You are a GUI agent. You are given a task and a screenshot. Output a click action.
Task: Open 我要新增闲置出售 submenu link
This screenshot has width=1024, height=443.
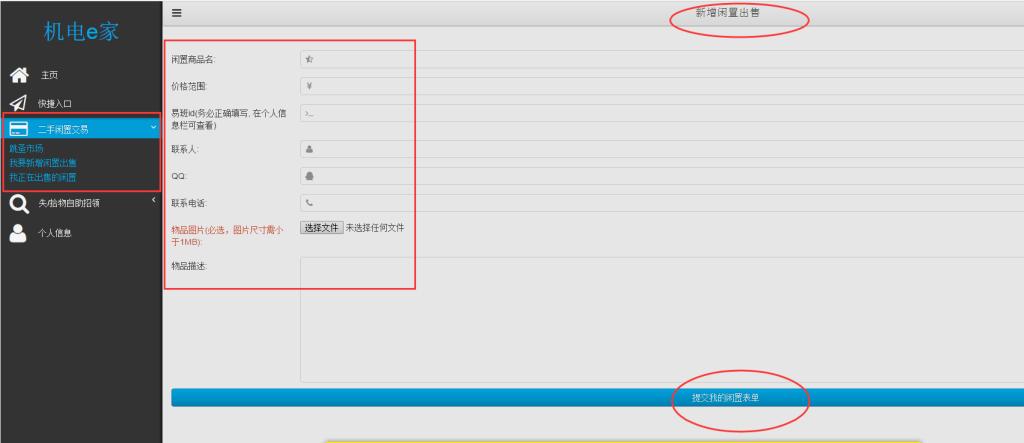(42, 163)
